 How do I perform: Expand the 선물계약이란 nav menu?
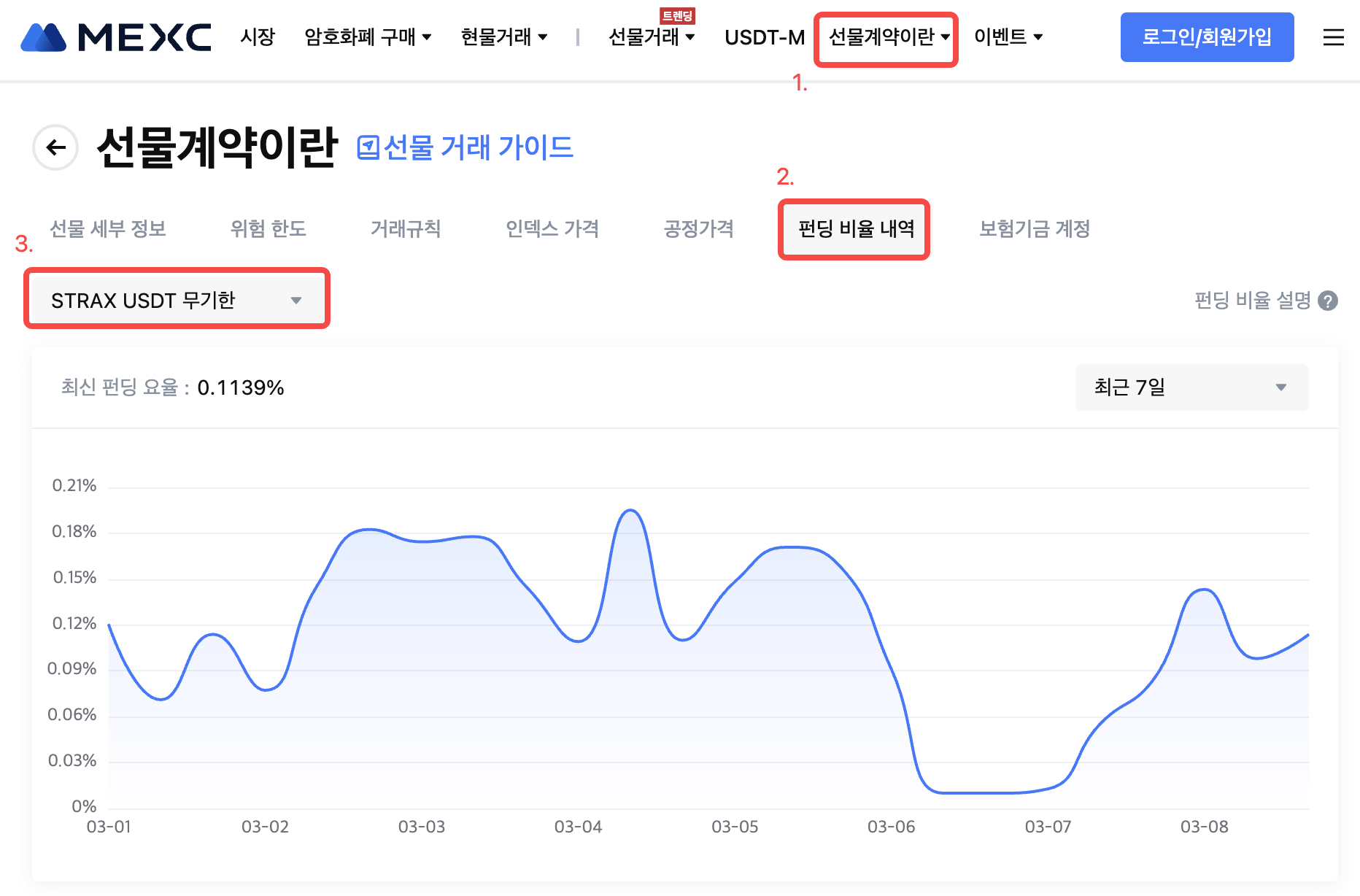(x=888, y=37)
